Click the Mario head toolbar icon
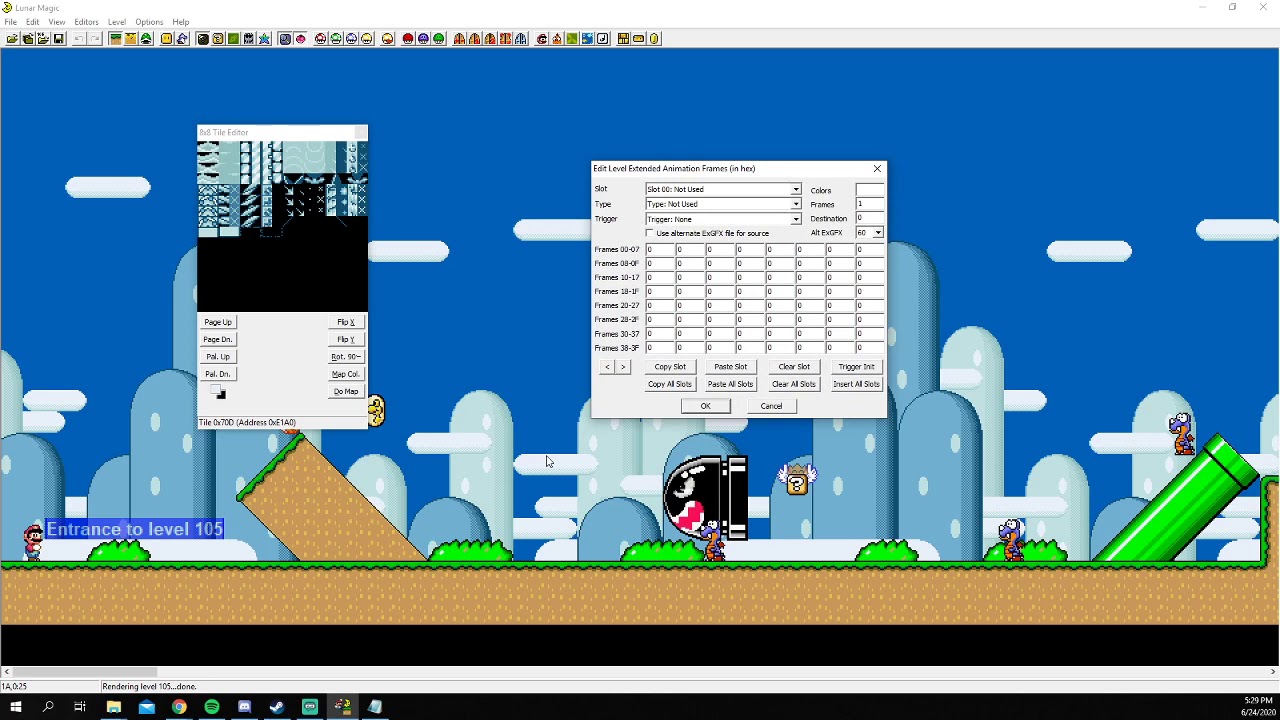The width and height of the screenshot is (1280, 720). (x=541, y=39)
